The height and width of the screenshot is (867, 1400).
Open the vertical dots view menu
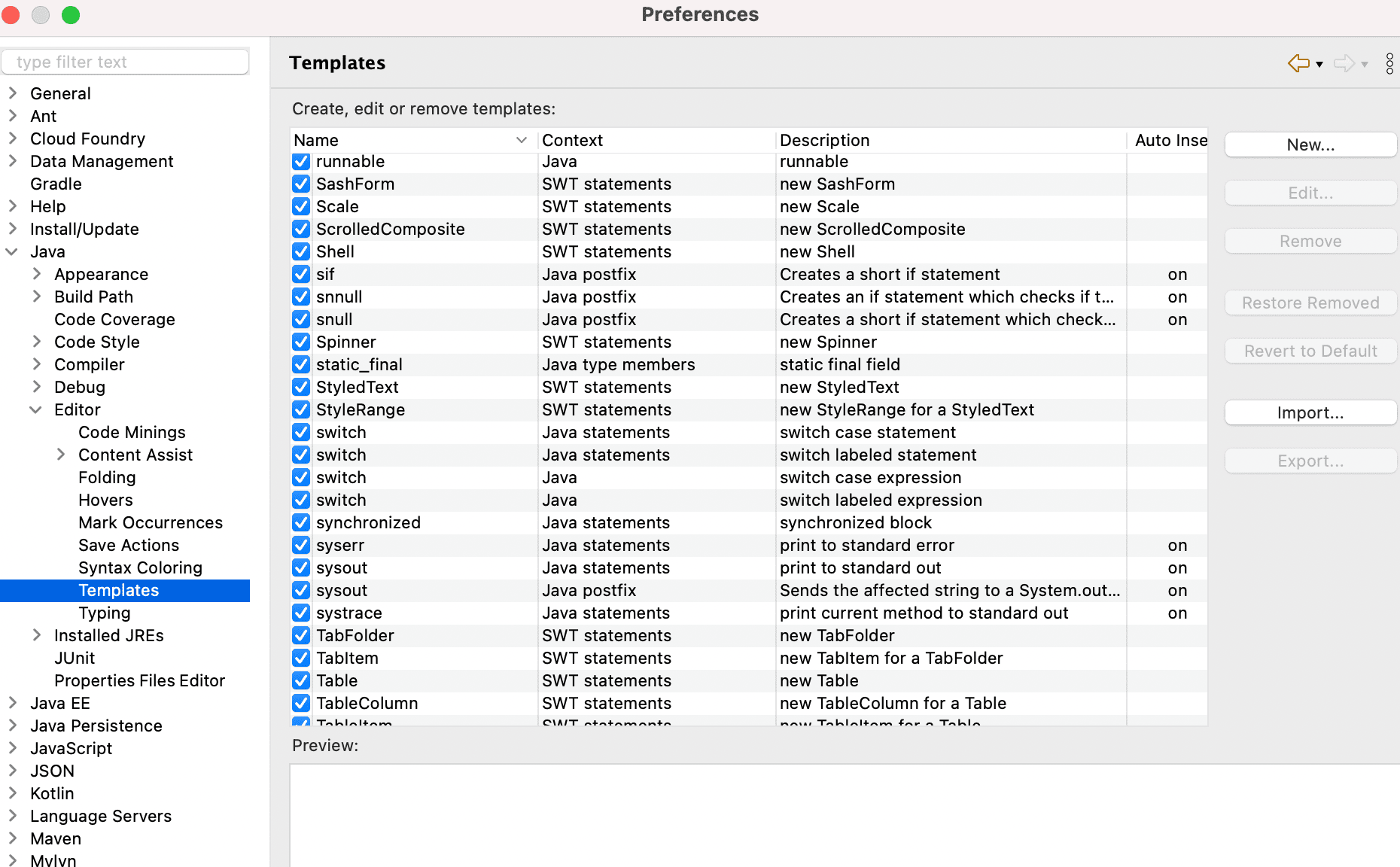(1389, 63)
